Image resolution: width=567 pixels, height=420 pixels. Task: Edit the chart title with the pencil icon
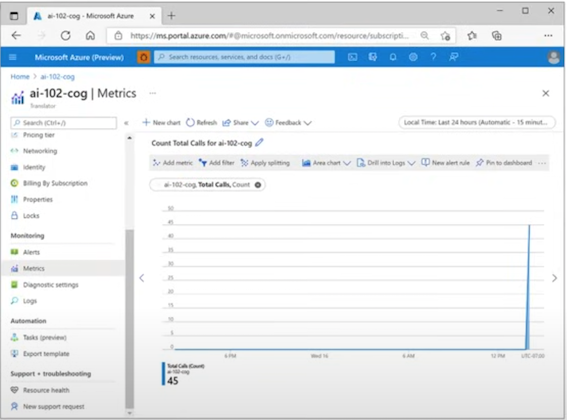point(259,143)
